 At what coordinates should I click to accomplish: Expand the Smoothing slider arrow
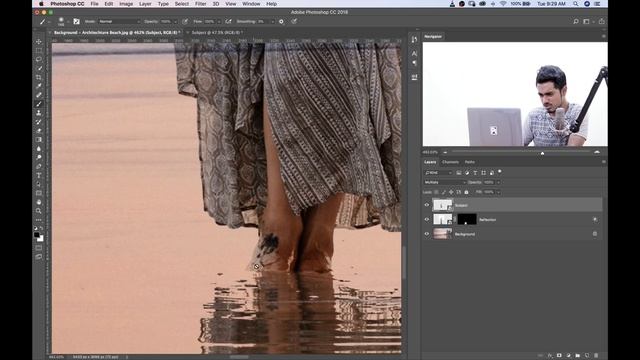tap(272, 21)
